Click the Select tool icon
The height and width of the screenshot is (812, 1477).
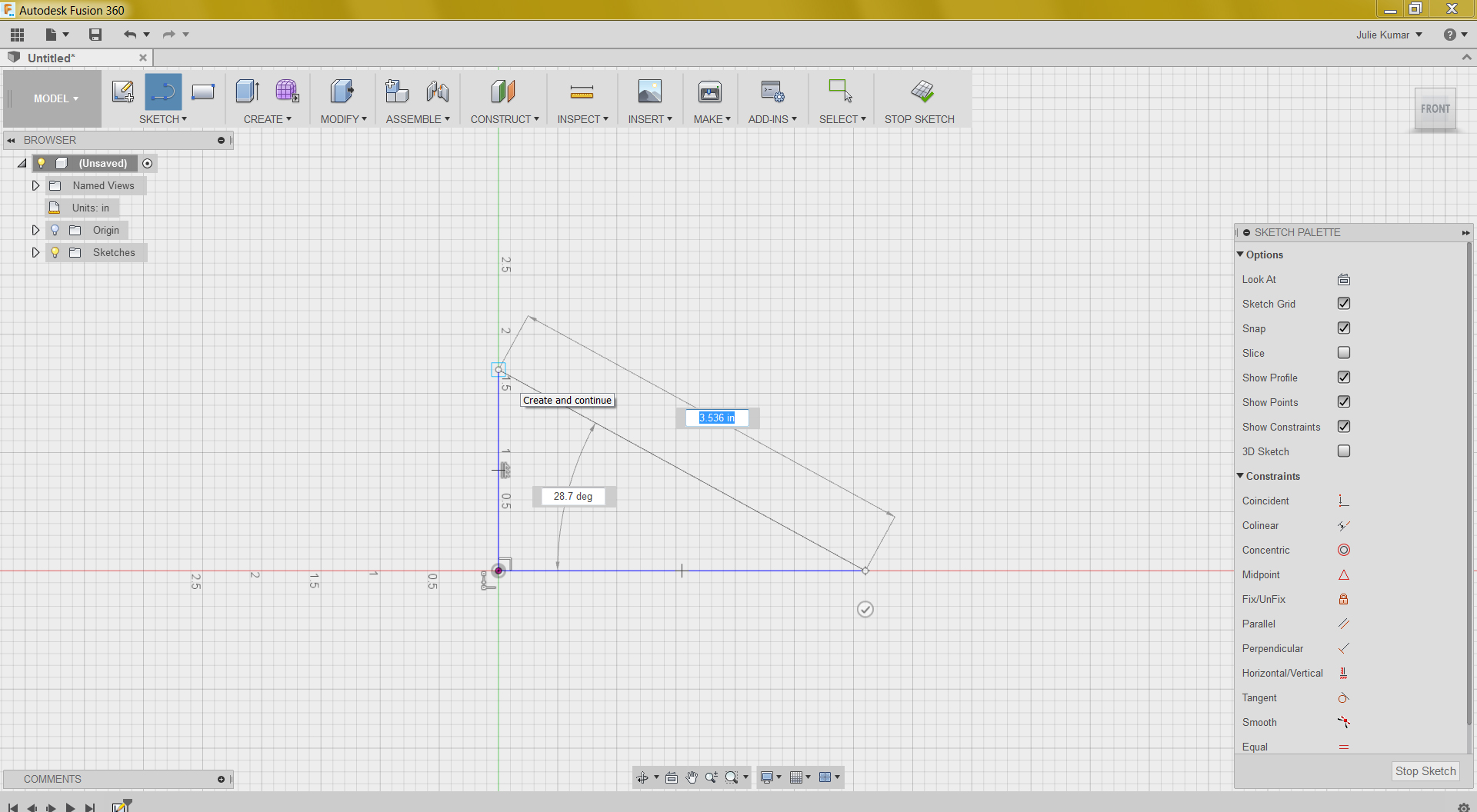click(840, 91)
